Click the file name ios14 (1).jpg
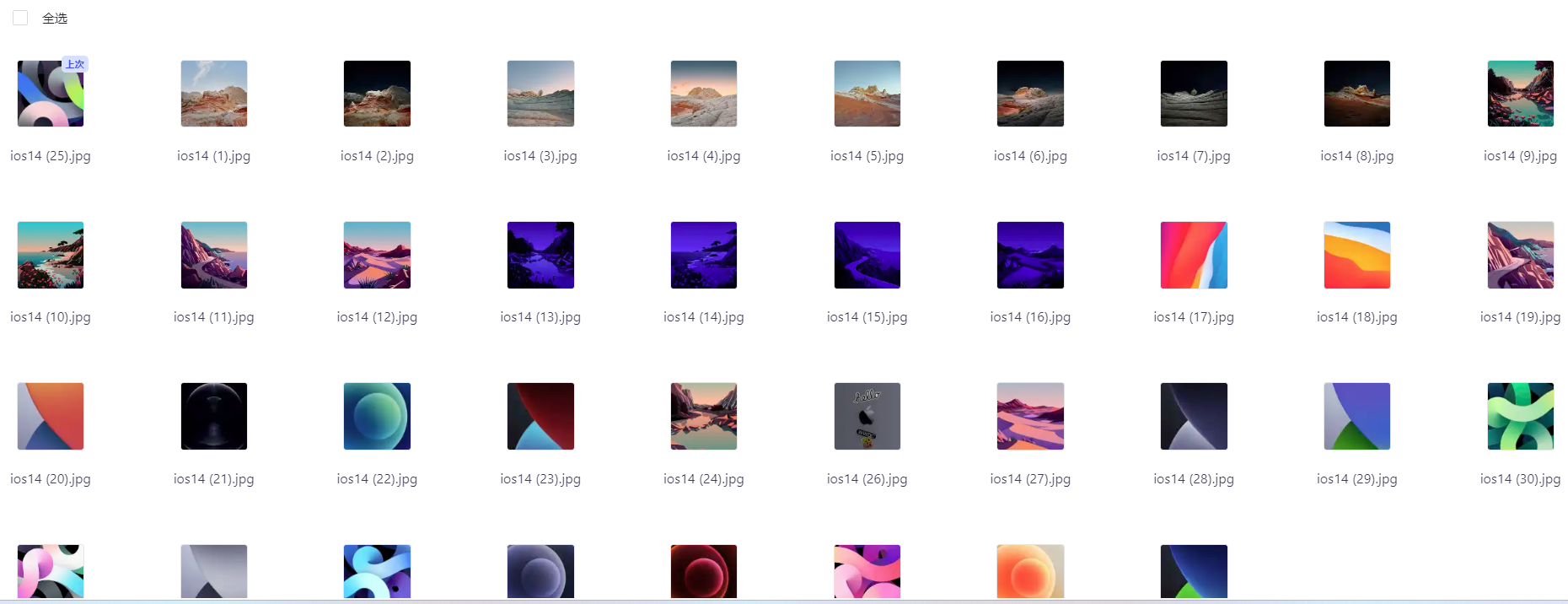 (214, 156)
